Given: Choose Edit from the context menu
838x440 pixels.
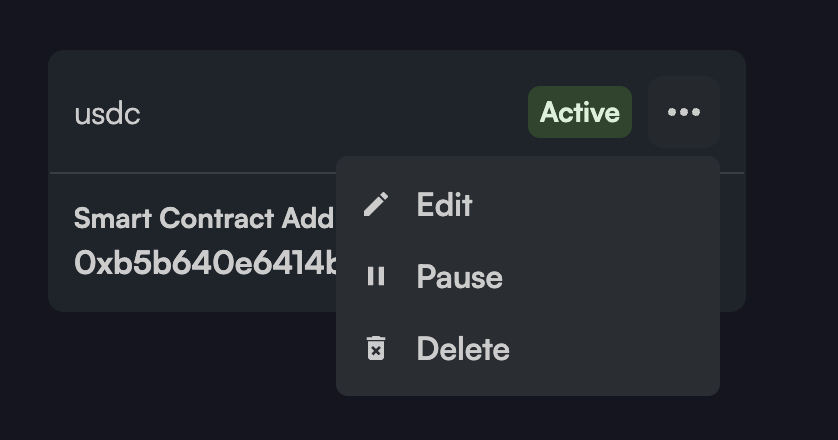Looking at the screenshot, I should coord(444,205).
